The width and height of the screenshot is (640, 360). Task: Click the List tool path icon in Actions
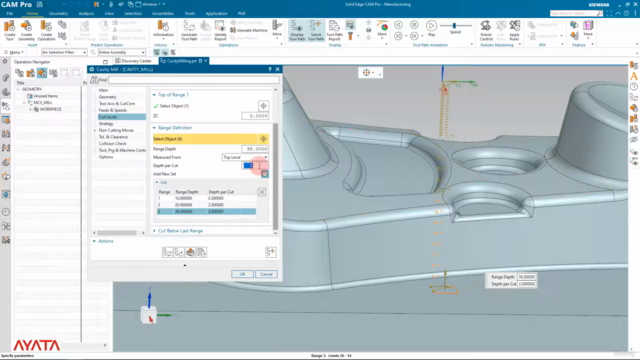202,253
